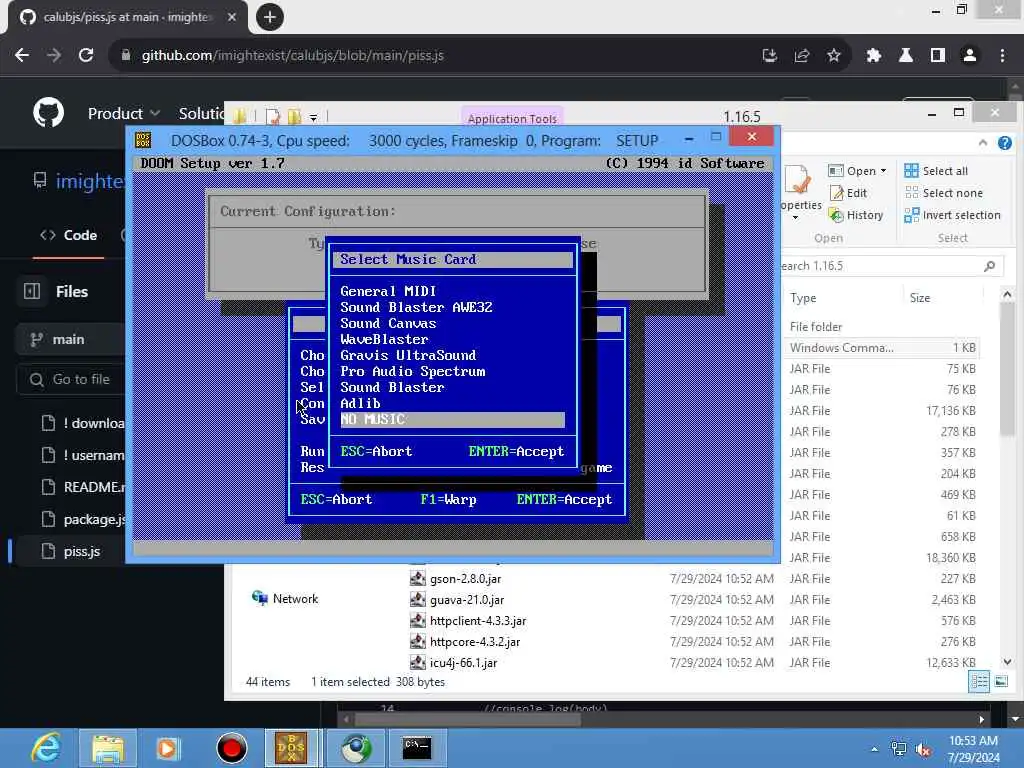
Task: Select General MIDI music card
Action: click(x=388, y=291)
